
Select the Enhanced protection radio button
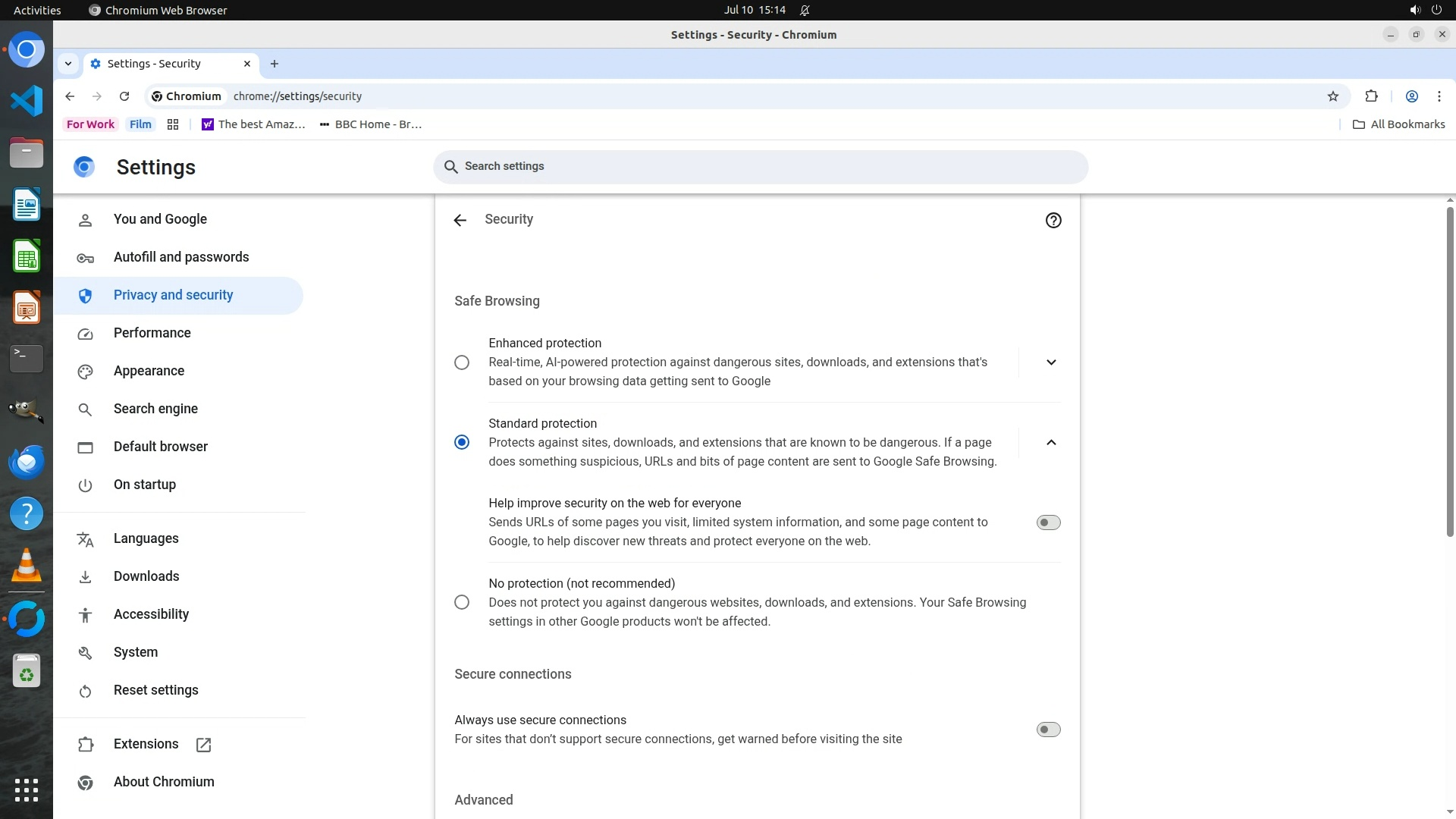(461, 362)
